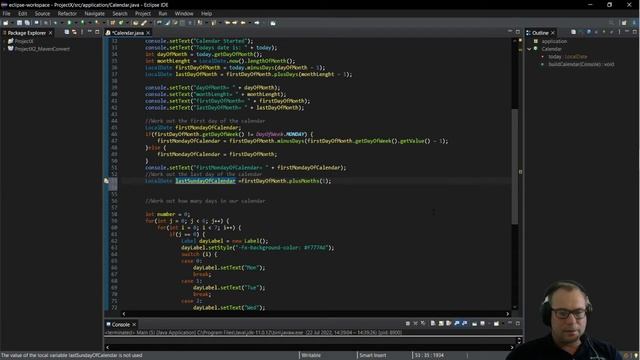Switch to the Calendar.java editor tab
This screenshot has width=640, height=360.
[x=128, y=33]
